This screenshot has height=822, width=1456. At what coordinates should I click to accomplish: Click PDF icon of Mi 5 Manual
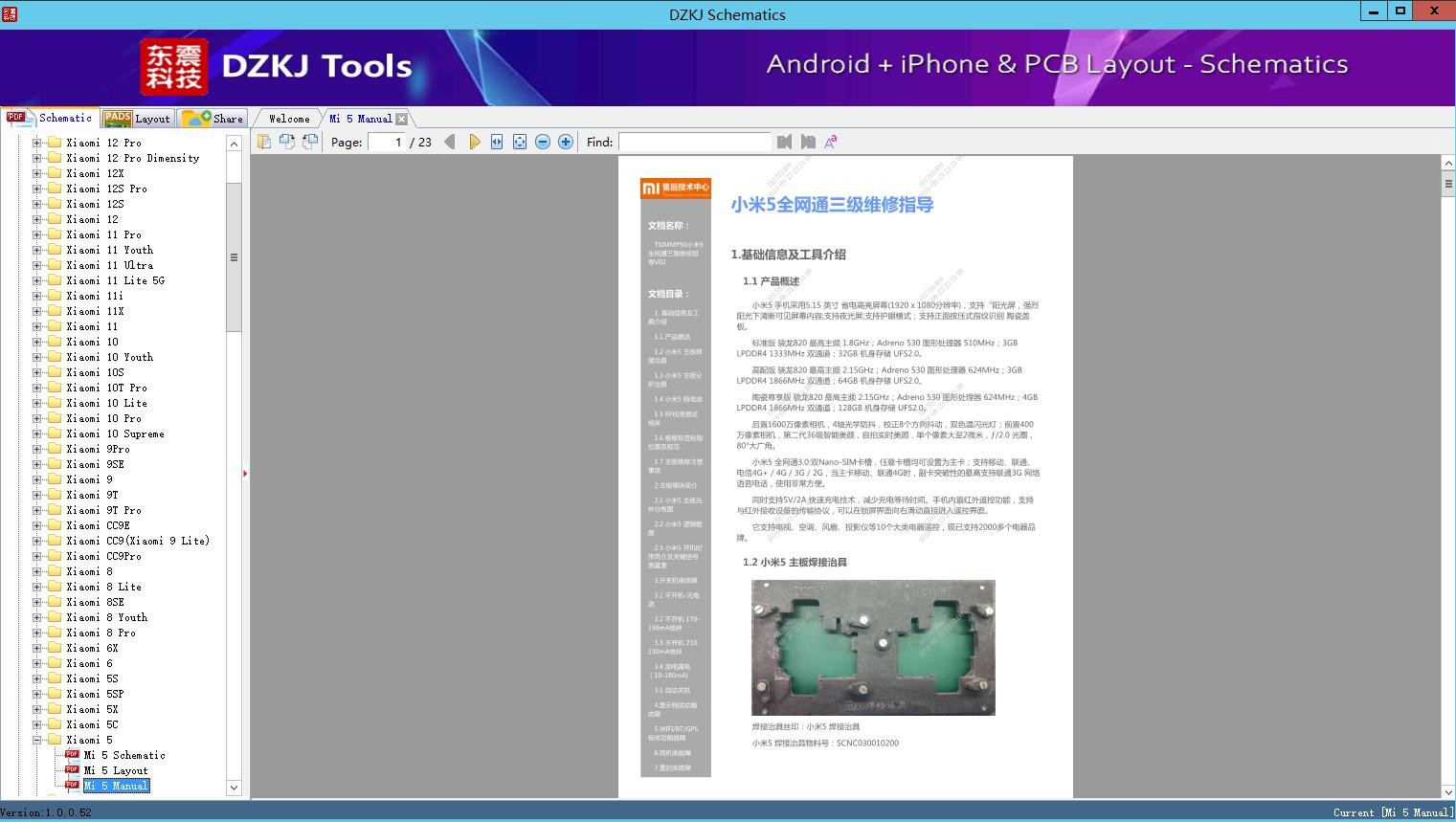[72, 786]
